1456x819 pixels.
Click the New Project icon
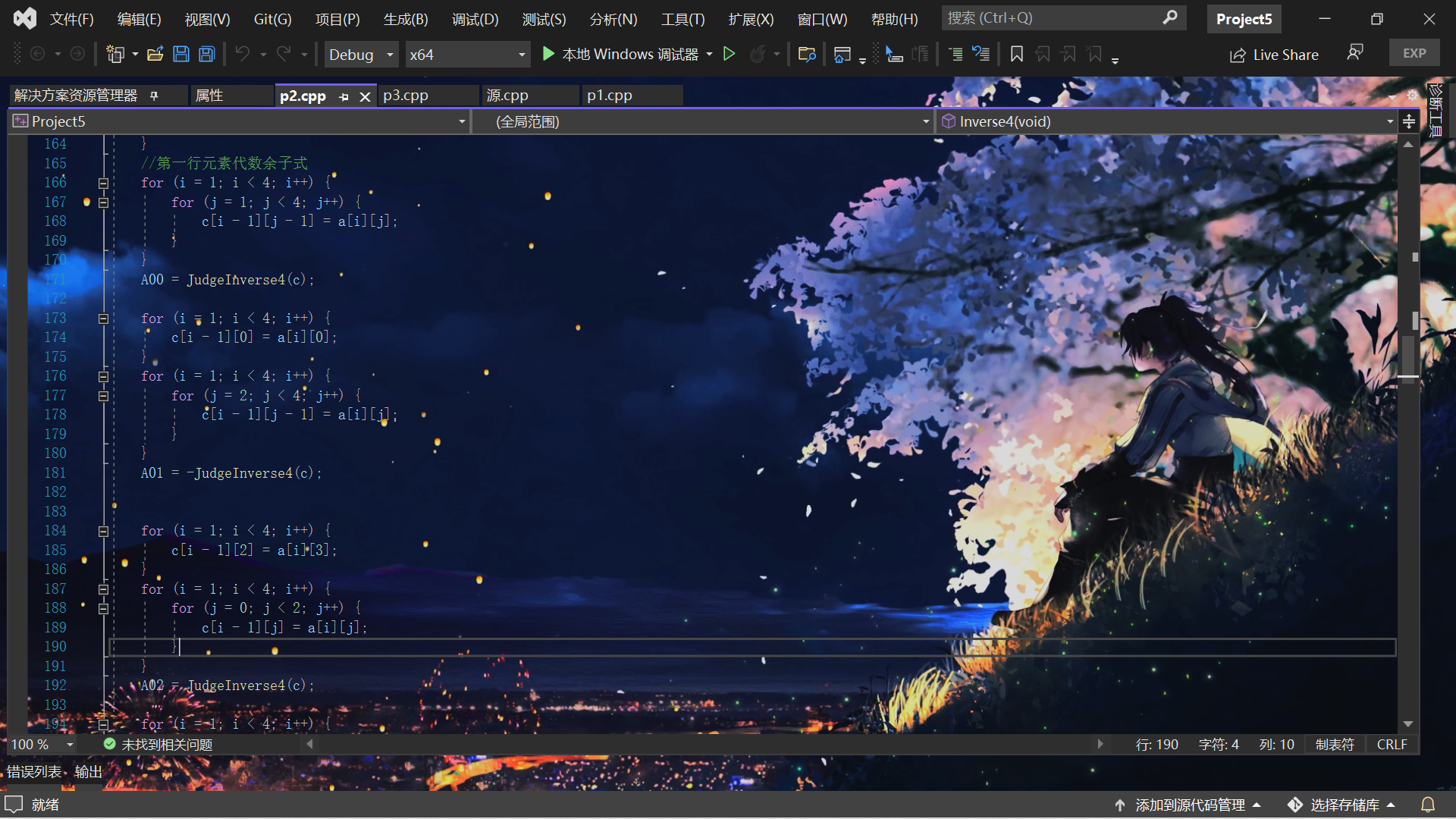tap(115, 54)
